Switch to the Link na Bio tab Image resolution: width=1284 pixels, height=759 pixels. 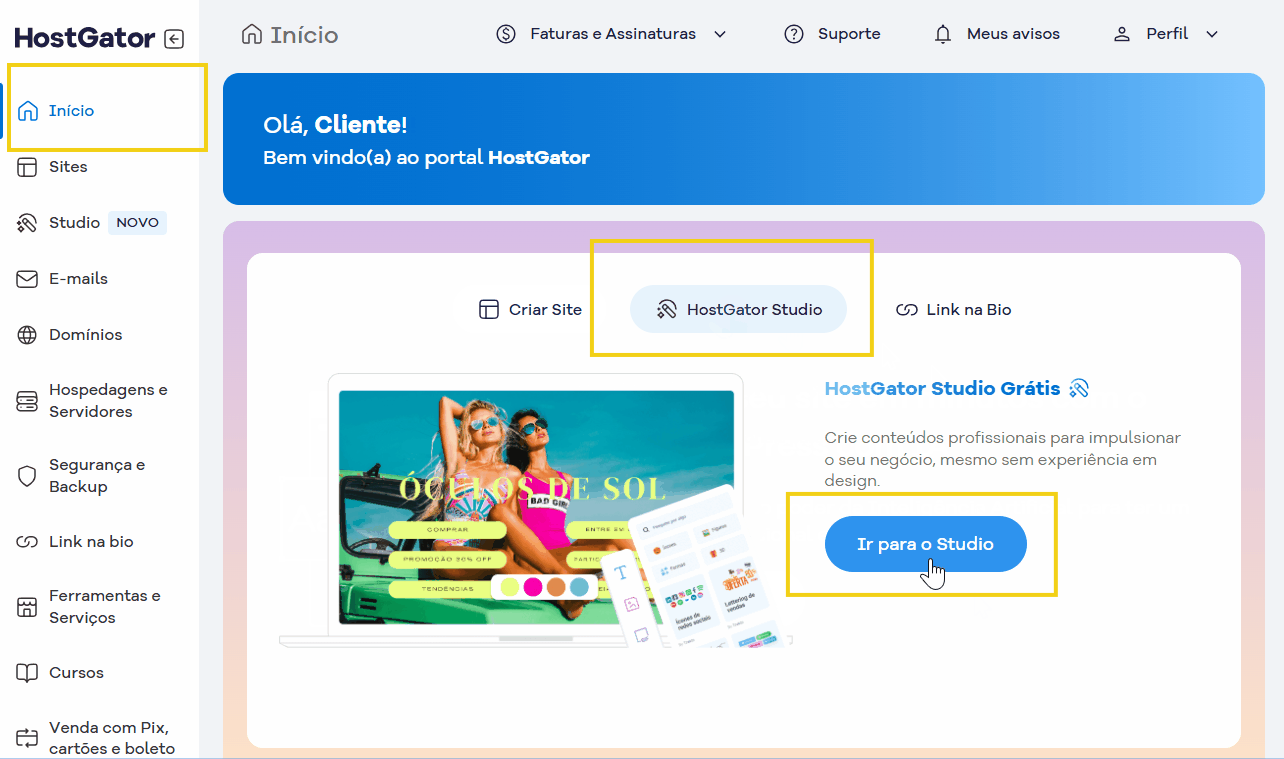[953, 310]
